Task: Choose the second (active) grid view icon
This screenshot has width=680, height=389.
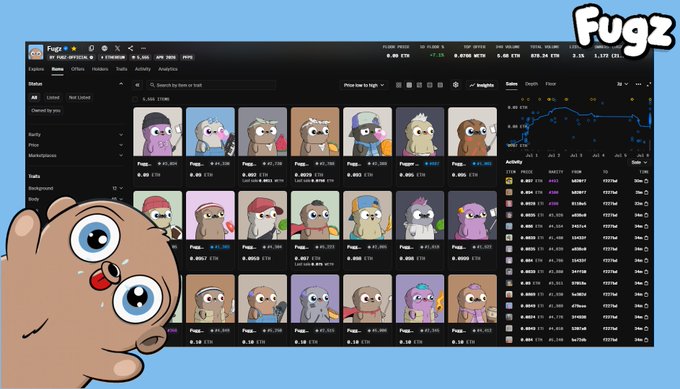Action: (409, 85)
